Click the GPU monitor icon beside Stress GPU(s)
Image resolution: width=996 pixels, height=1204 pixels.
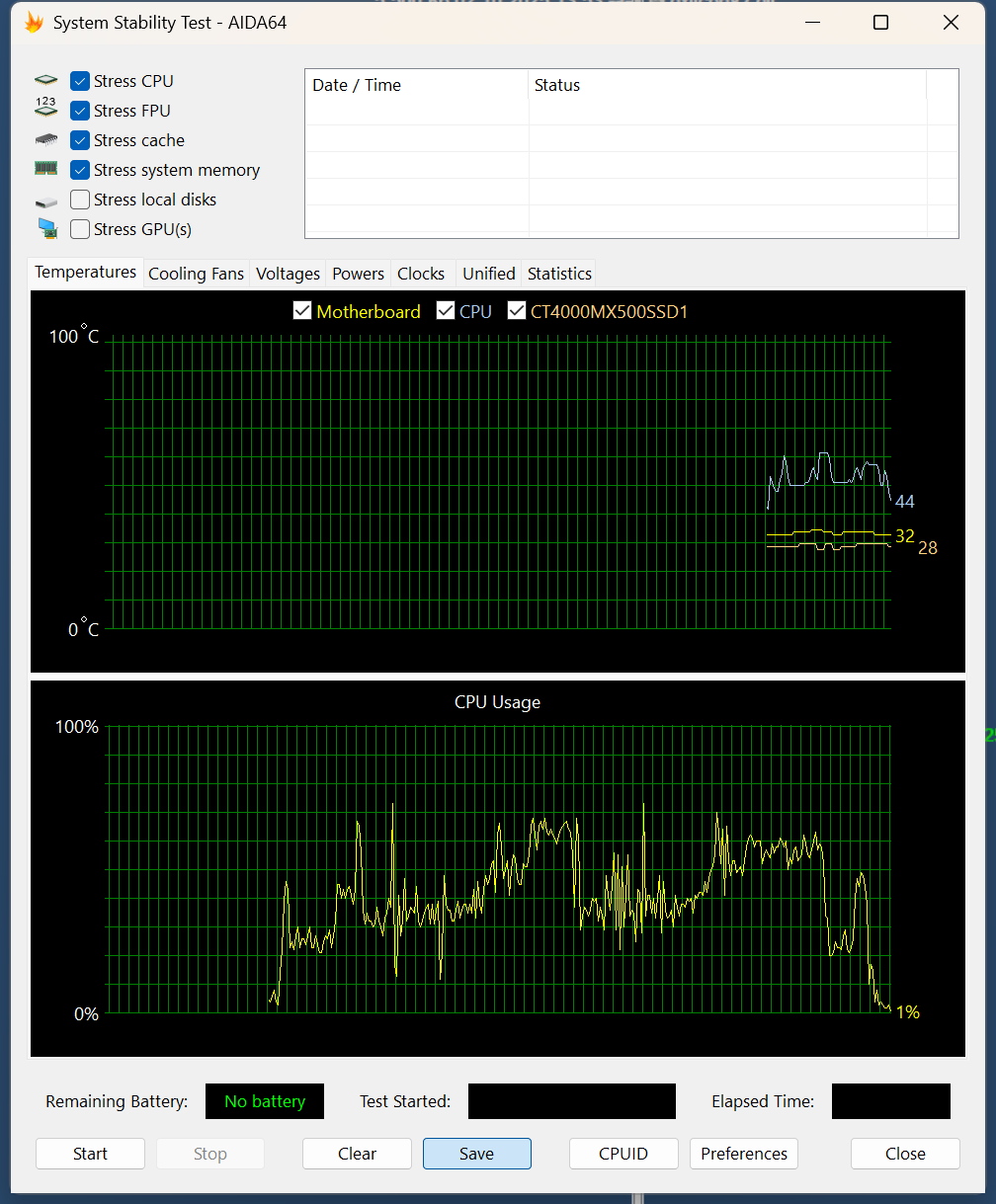[46, 229]
